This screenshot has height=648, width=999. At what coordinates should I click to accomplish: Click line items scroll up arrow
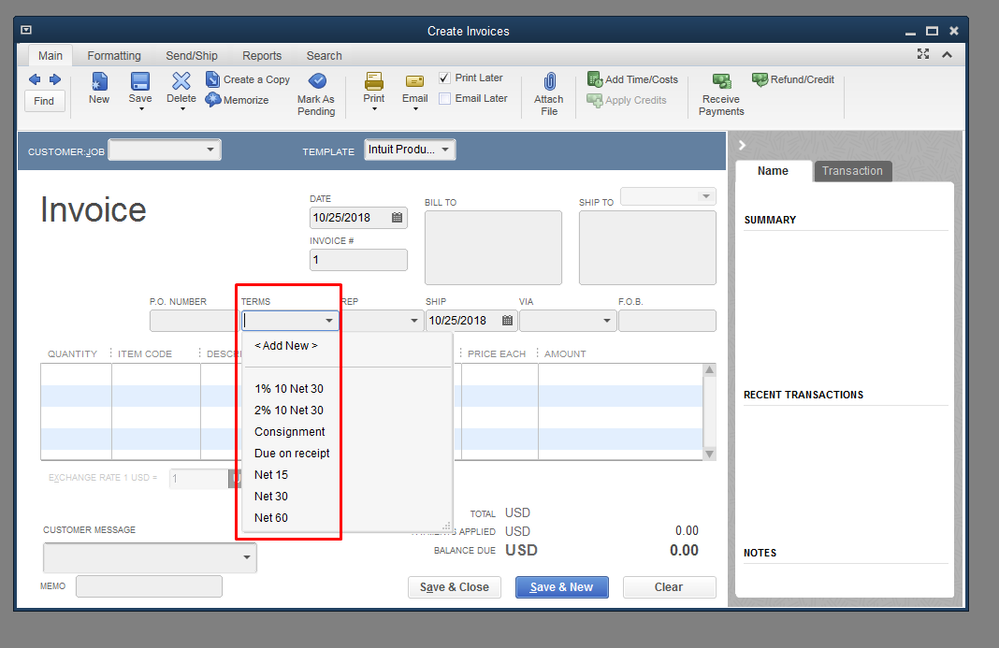tap(709, 370)
